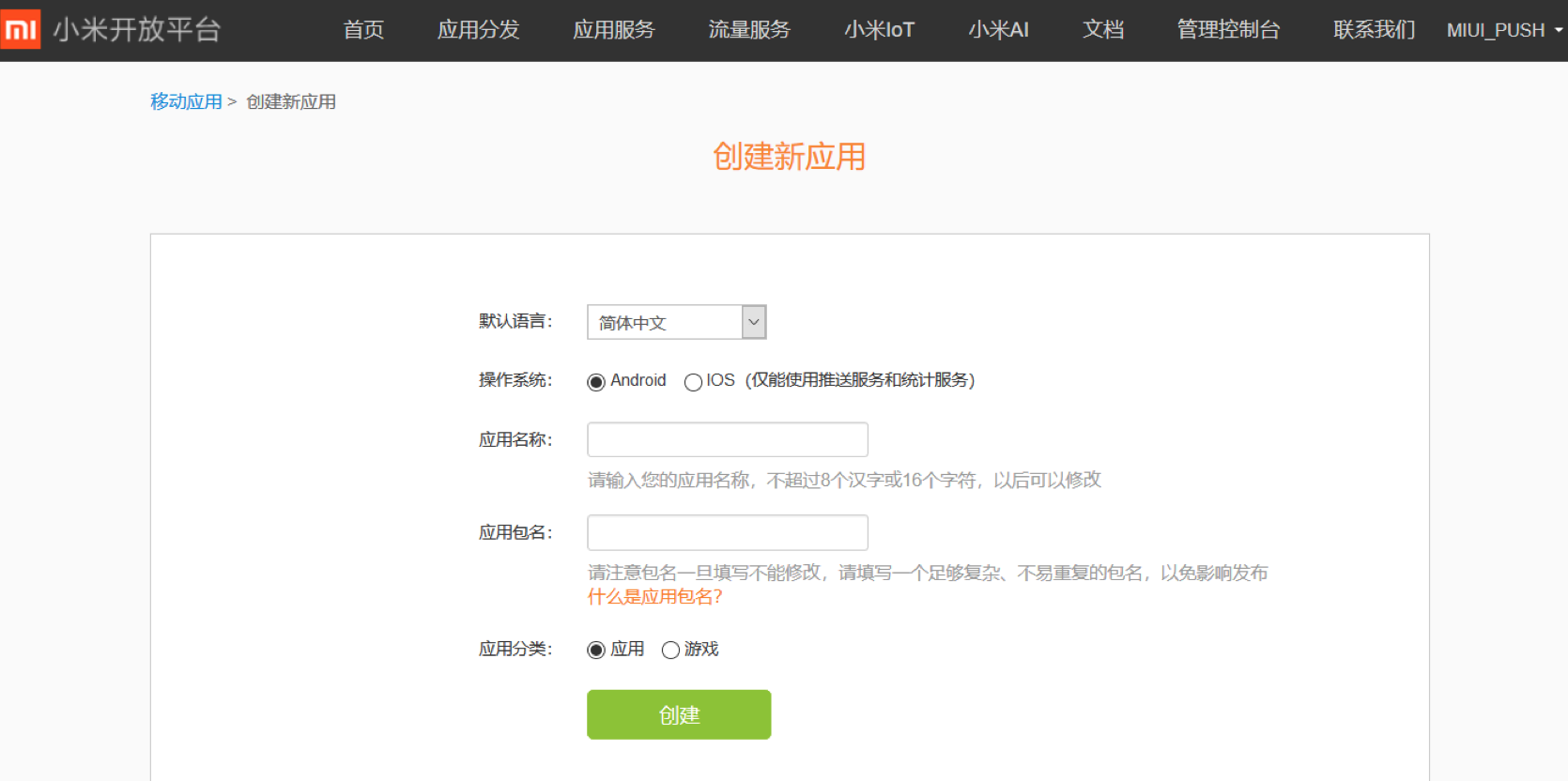Open the 管理控制台 console
The image size is (1568, 781).
click(x=1228, y=30)
